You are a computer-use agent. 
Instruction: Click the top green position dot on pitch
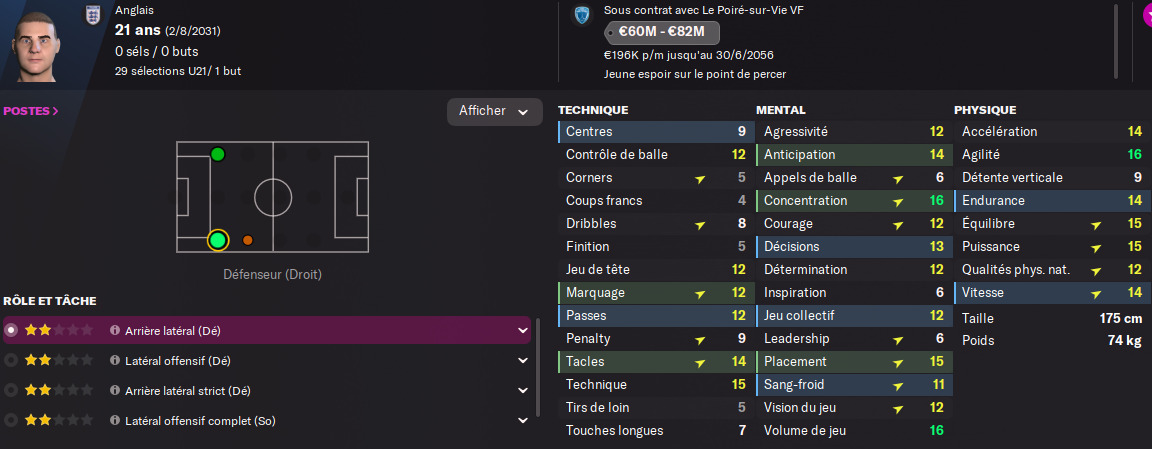(x=217, y=154)
